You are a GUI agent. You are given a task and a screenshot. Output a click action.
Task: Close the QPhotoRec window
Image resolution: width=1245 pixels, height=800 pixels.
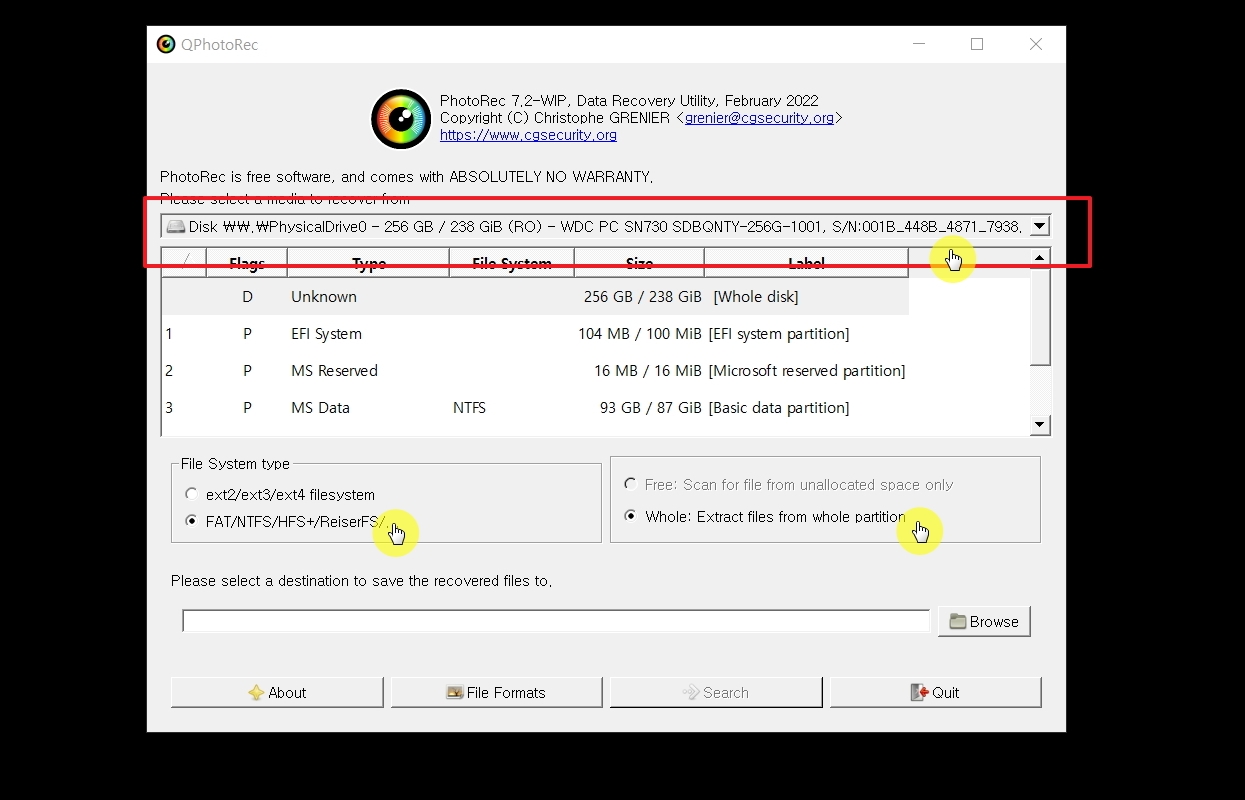click(x=1036, y=44)
